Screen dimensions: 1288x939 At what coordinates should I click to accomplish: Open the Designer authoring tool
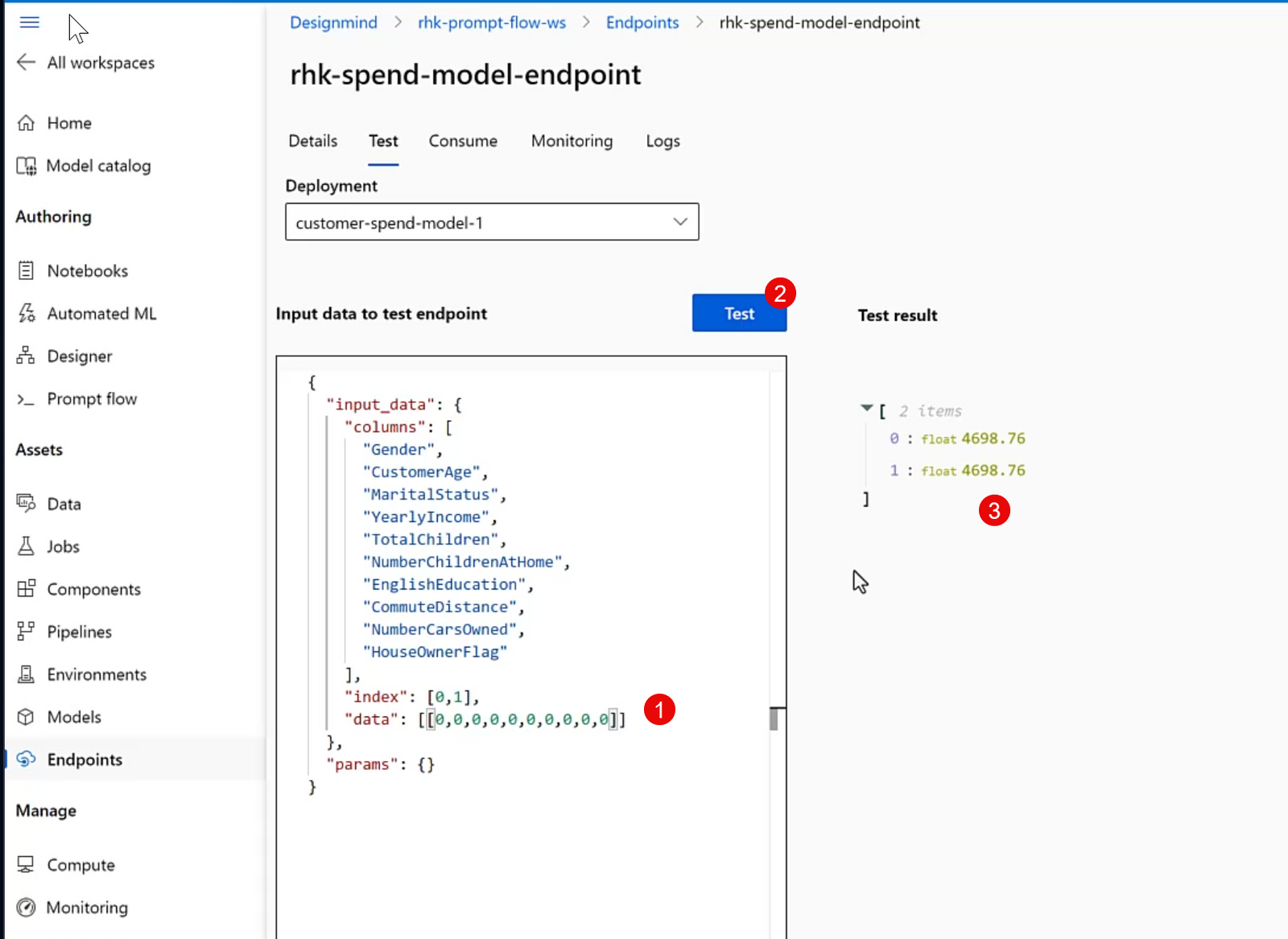pyautogui.click(x=80, y=356)
